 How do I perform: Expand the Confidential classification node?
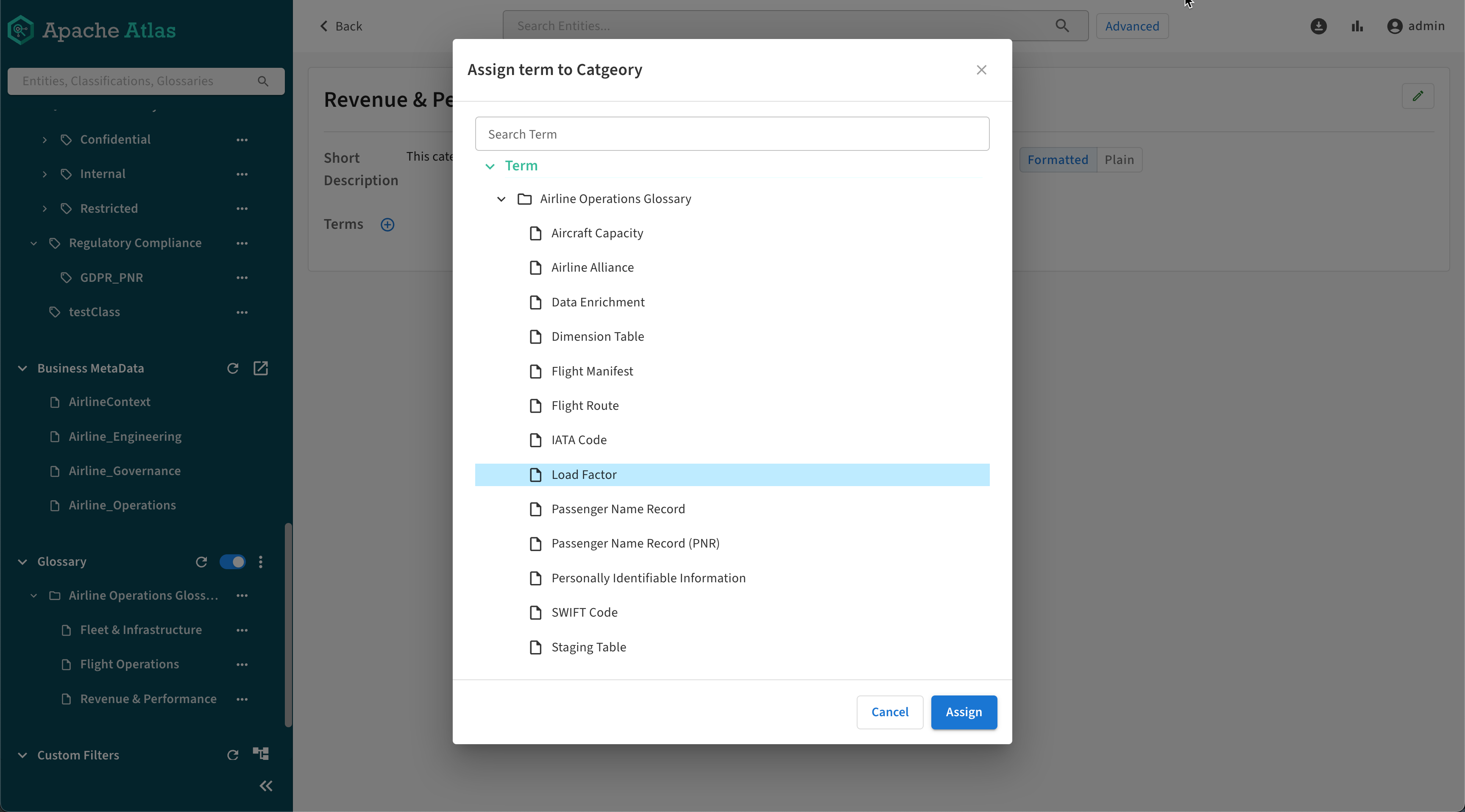point(45,140)
